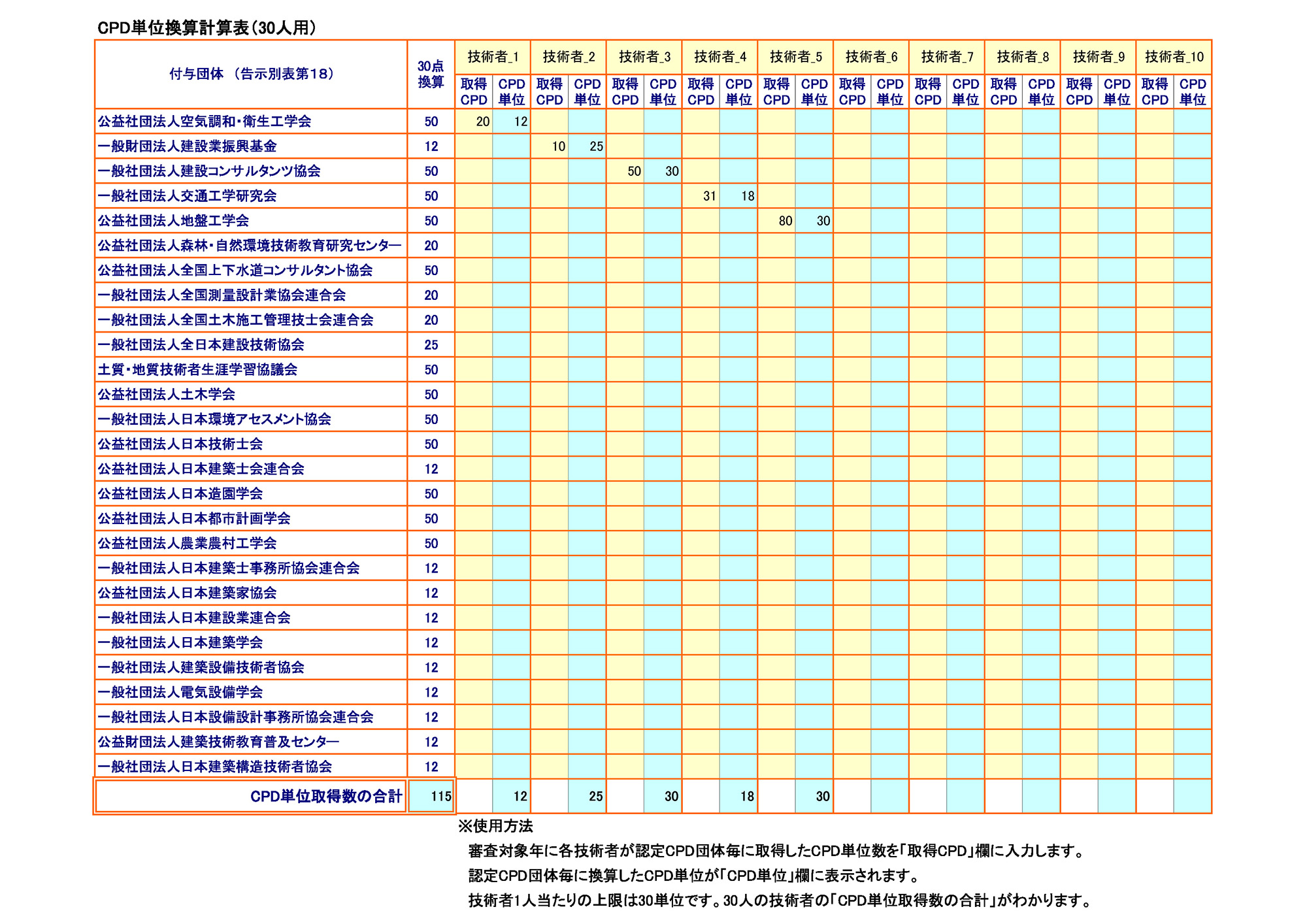
Task: Select CPD単位 cell showing 18 in 交通工学研究会 row
Action: pyautogui.click(x=739, y=196)
